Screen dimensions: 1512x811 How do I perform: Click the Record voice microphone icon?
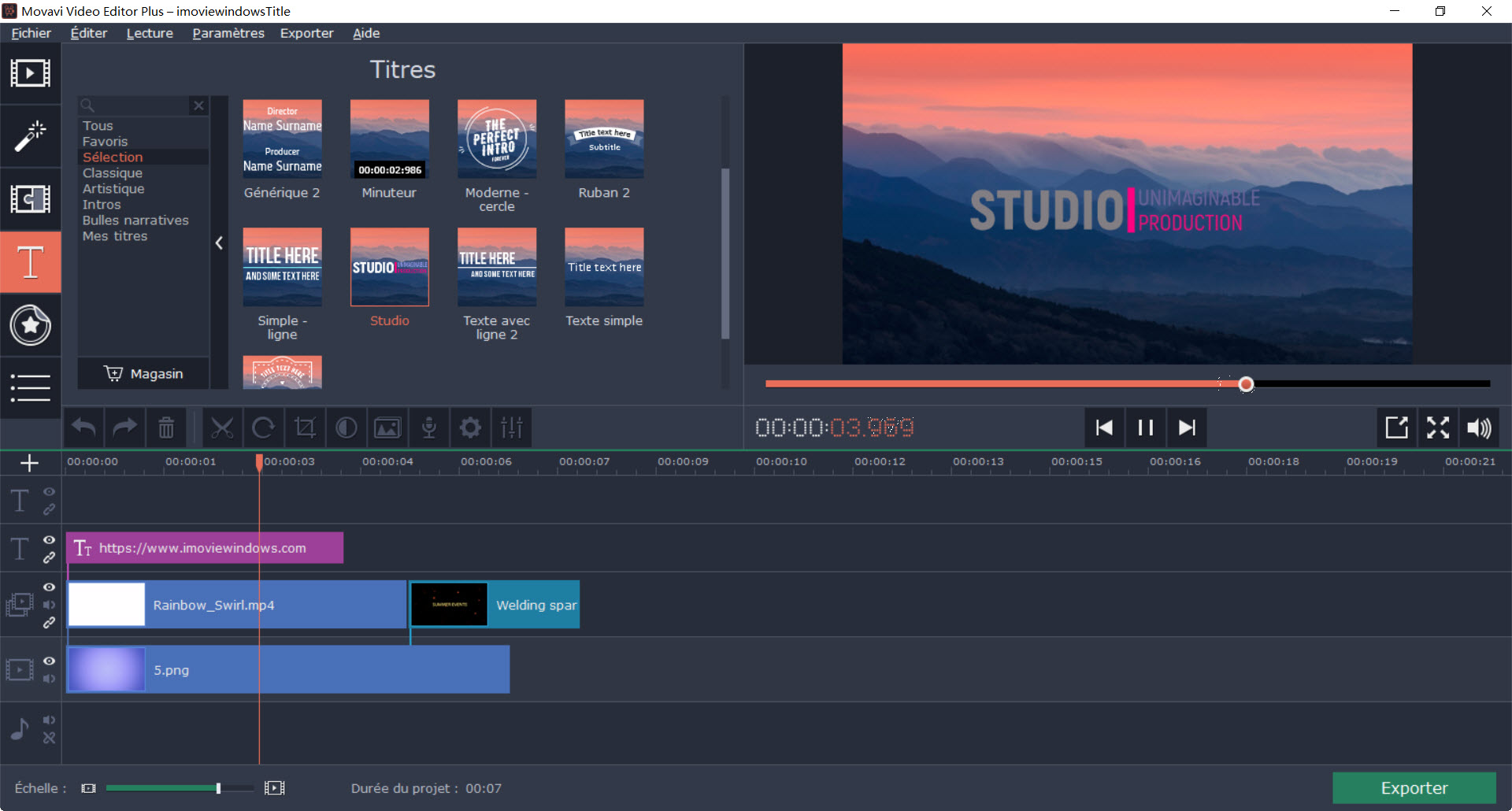point(428,428)
